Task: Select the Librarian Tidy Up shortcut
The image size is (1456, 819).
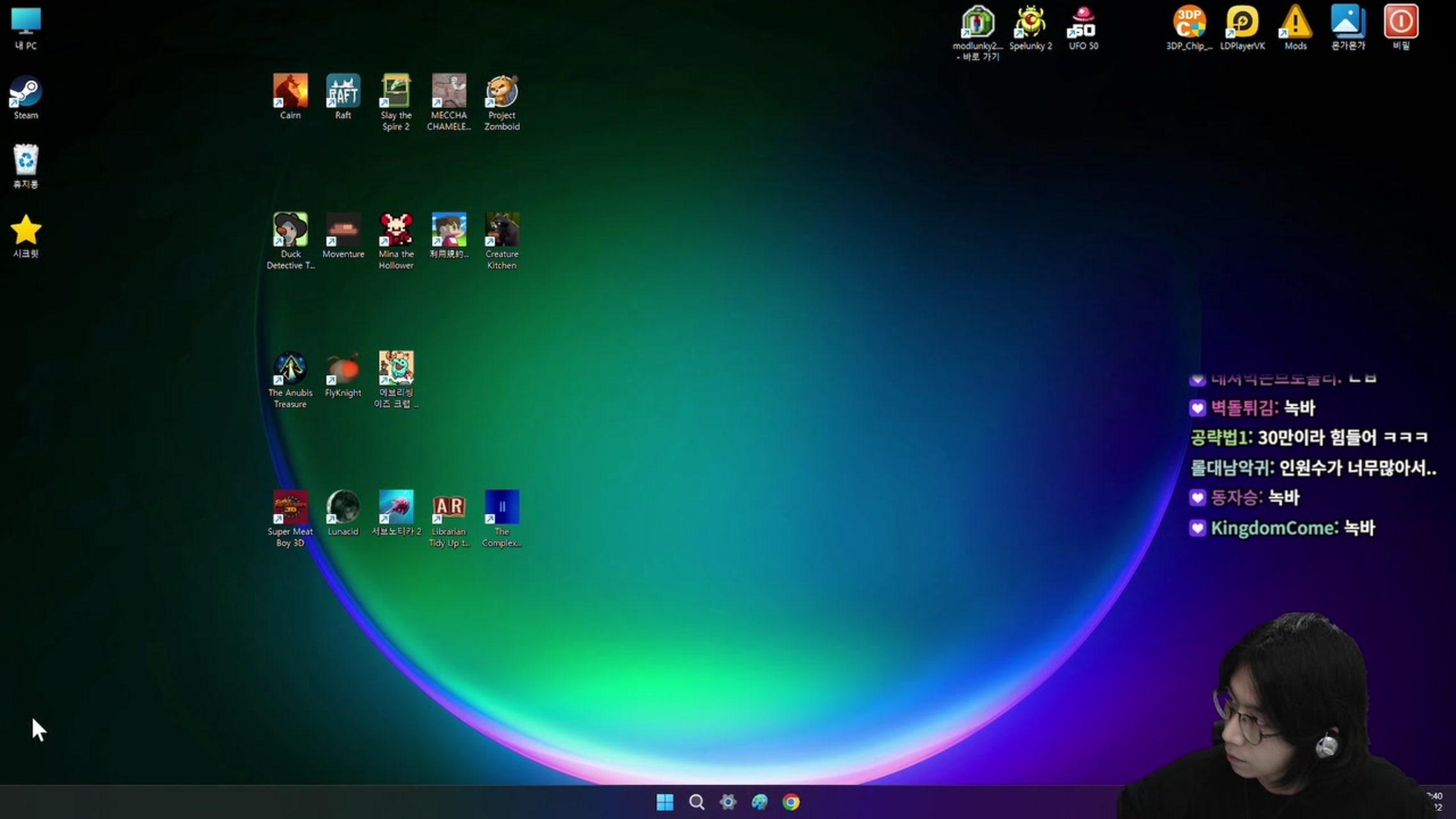Action: point(449,519)
